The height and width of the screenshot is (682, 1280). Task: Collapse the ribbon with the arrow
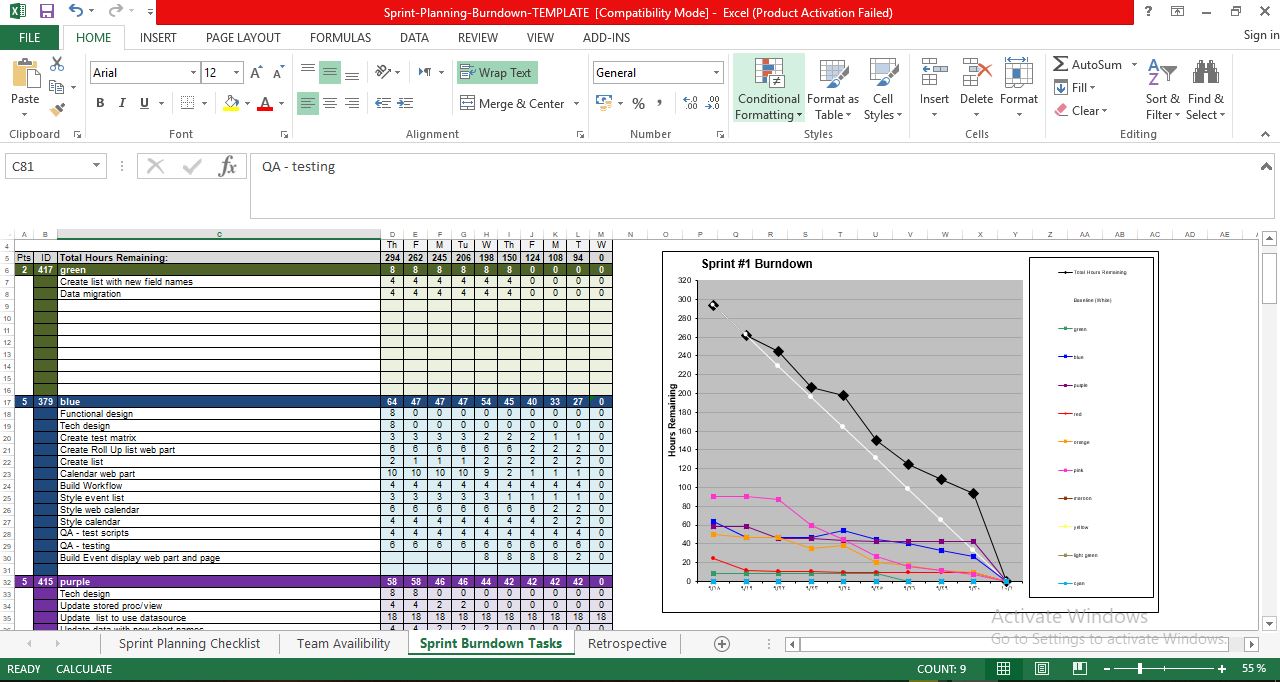[1265, 134]
